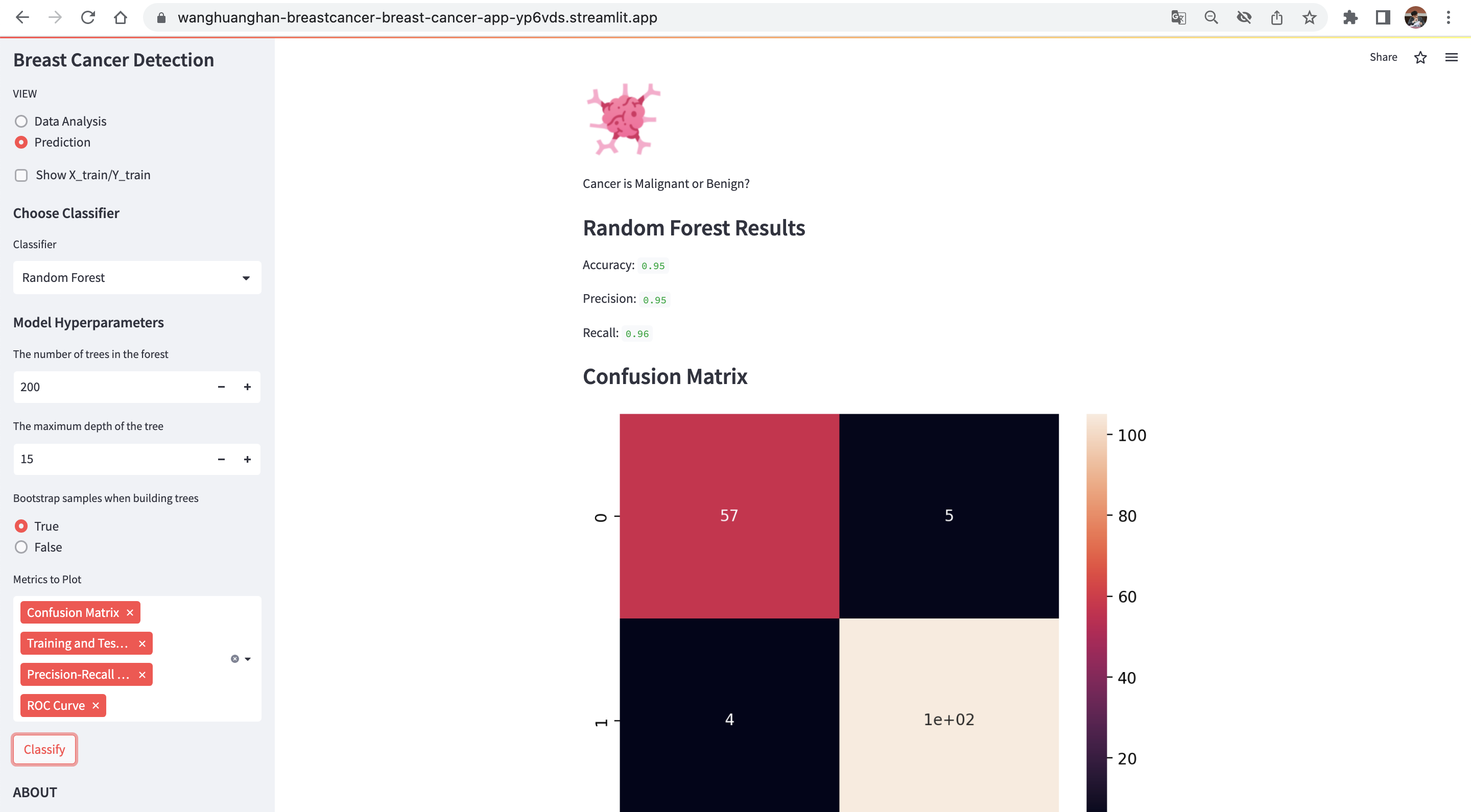1471x812 pixels.
Task: Favorite the app with the star icon beside Share
Action: 1420,57
